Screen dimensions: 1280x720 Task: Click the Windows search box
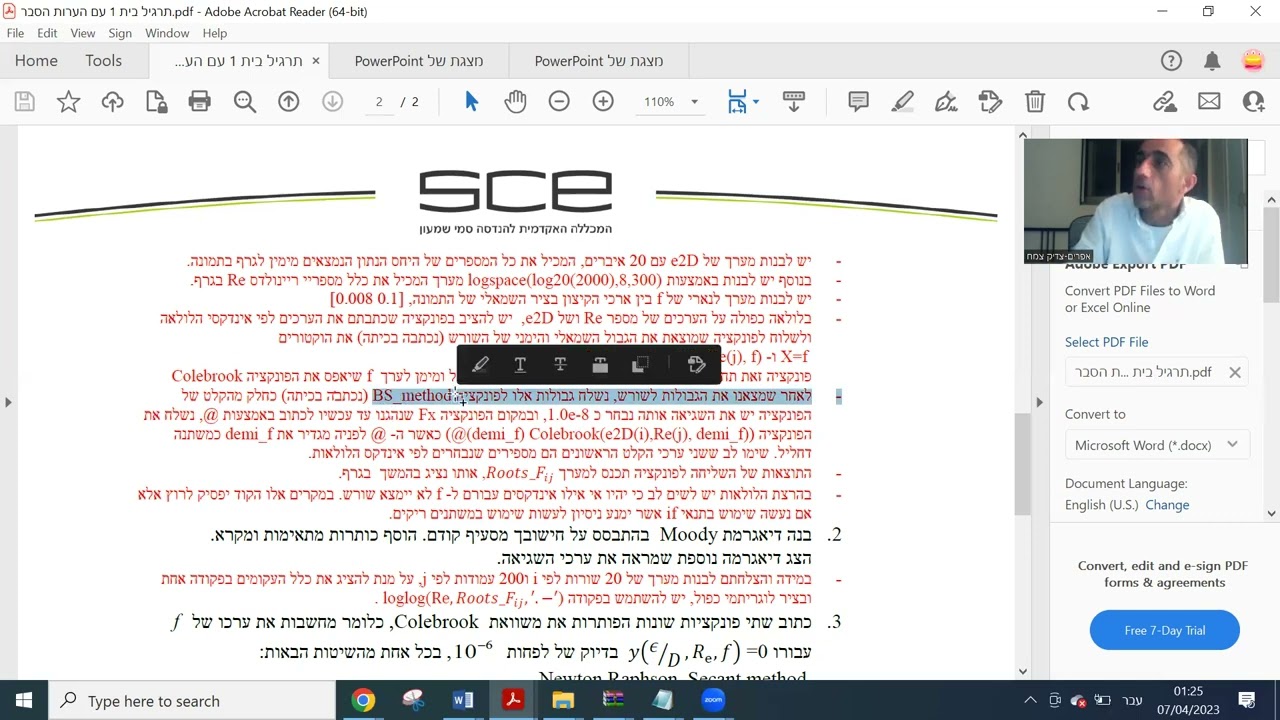[192, 701]
